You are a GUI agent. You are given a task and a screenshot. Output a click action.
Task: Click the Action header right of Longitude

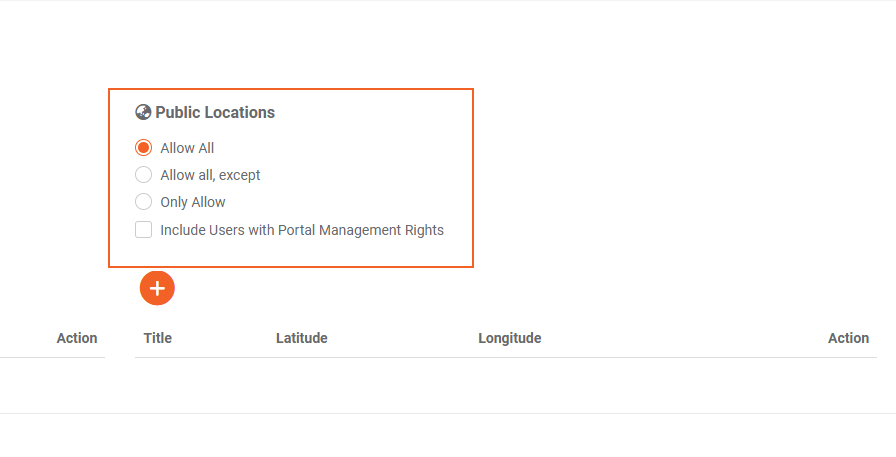point(848,338)
